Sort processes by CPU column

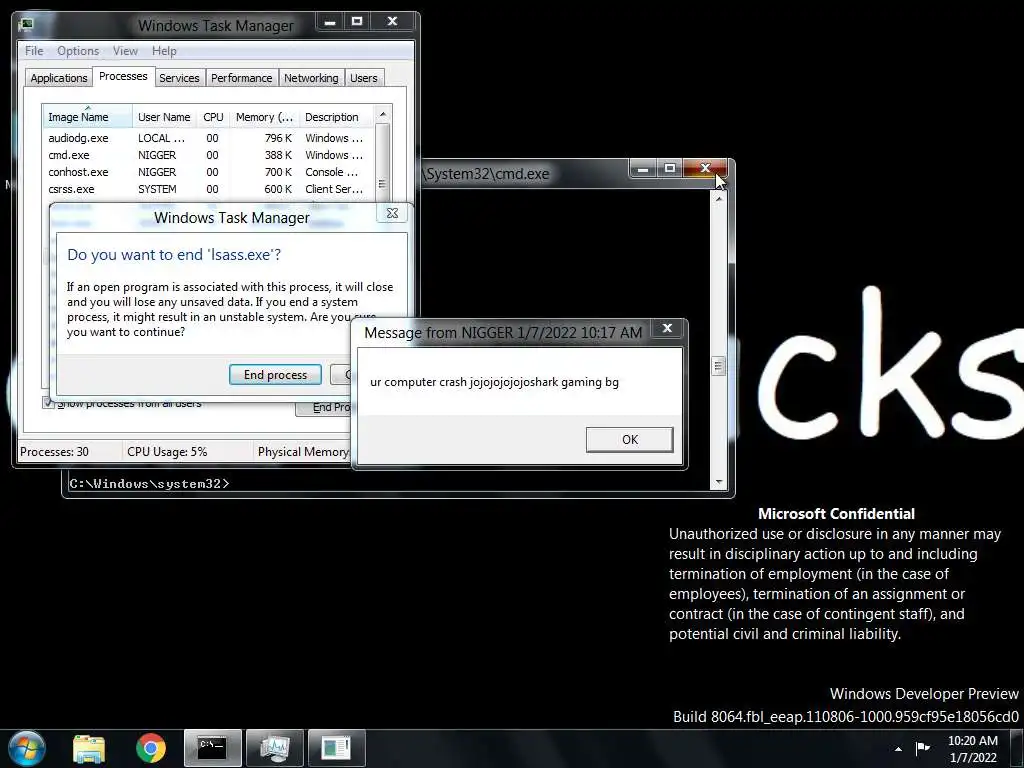coord(213,117)
